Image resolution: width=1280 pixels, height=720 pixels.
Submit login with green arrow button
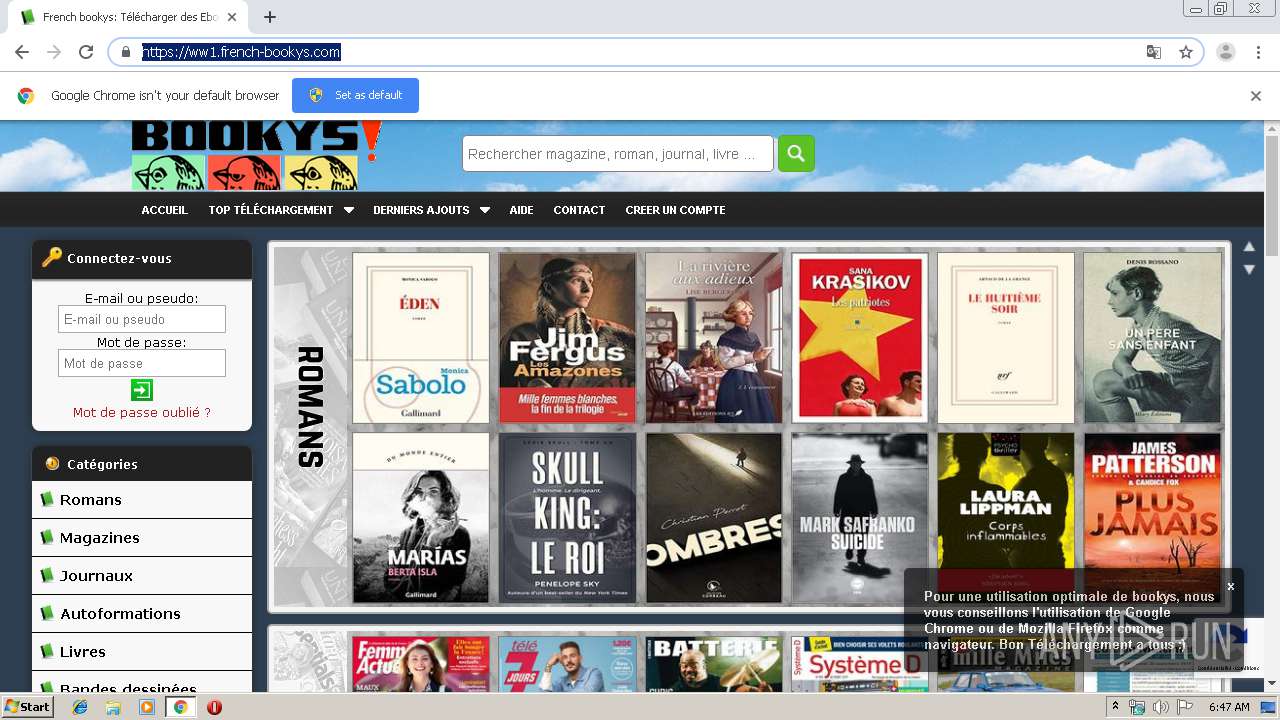pyautogui.click(x=142, y=390)
